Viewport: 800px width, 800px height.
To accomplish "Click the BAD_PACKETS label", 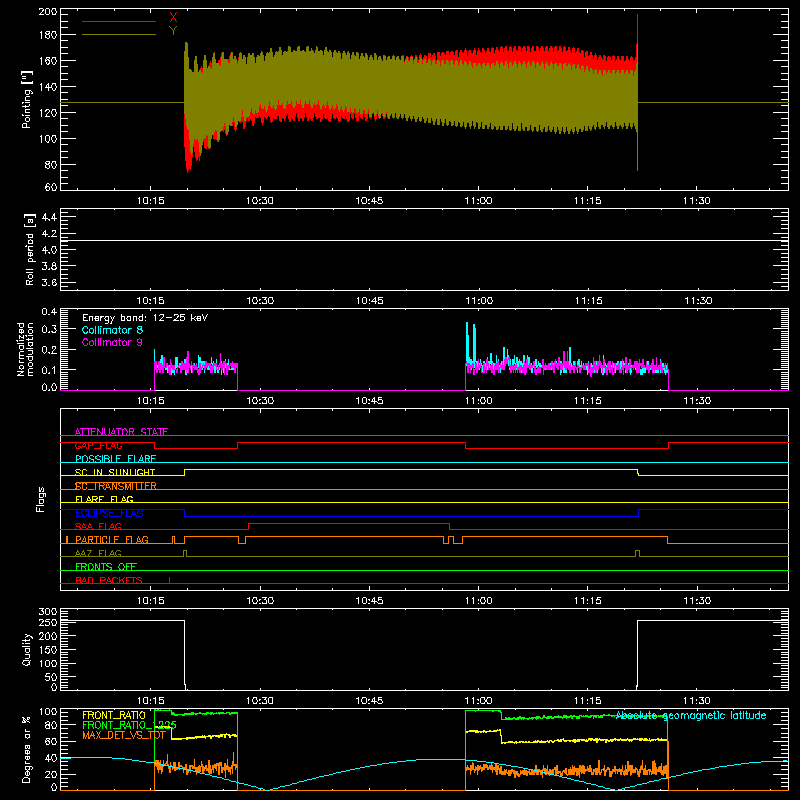I will click(x=109, y=580).
